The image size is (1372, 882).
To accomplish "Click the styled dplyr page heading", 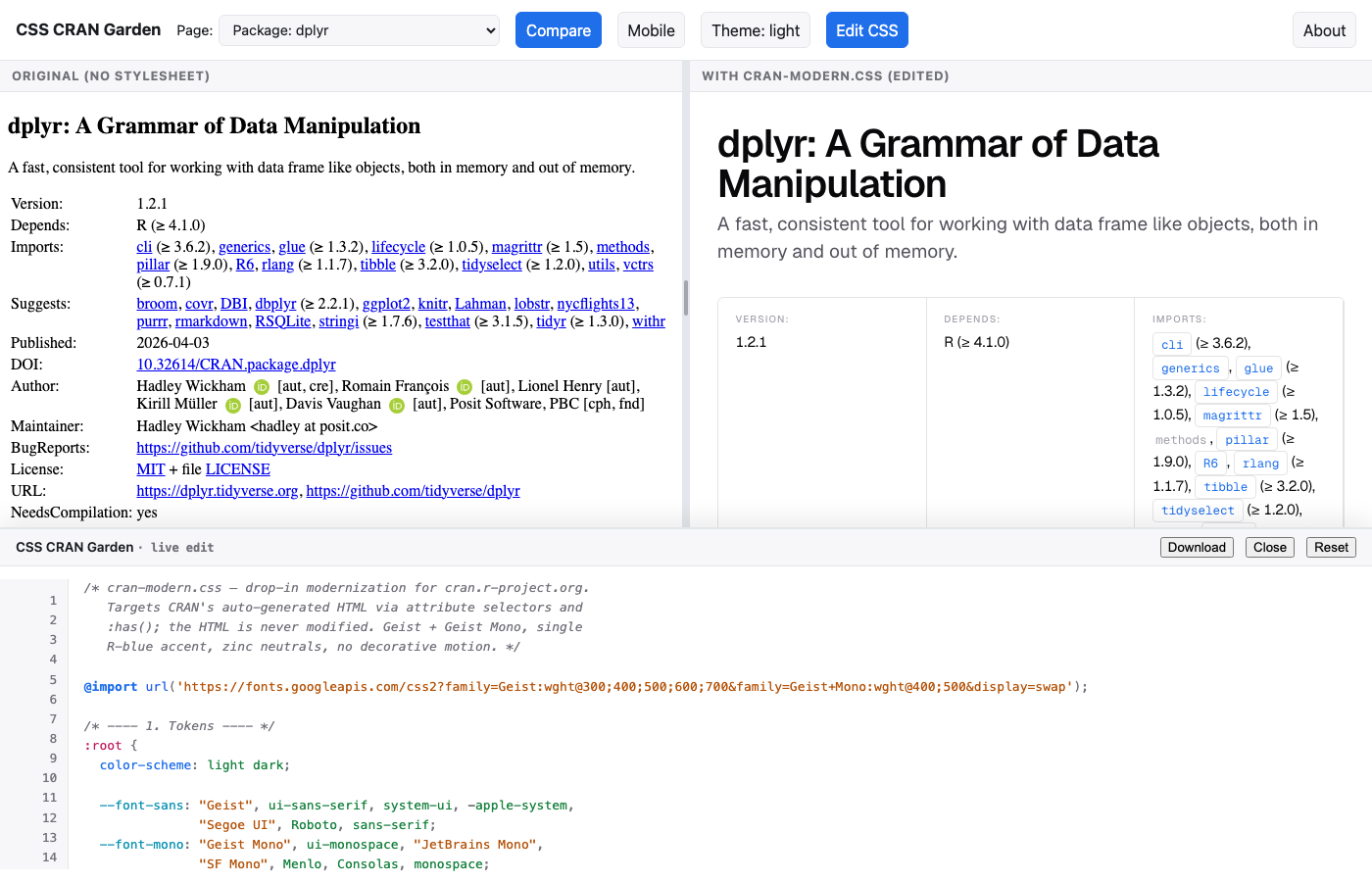I will point(938,164).
